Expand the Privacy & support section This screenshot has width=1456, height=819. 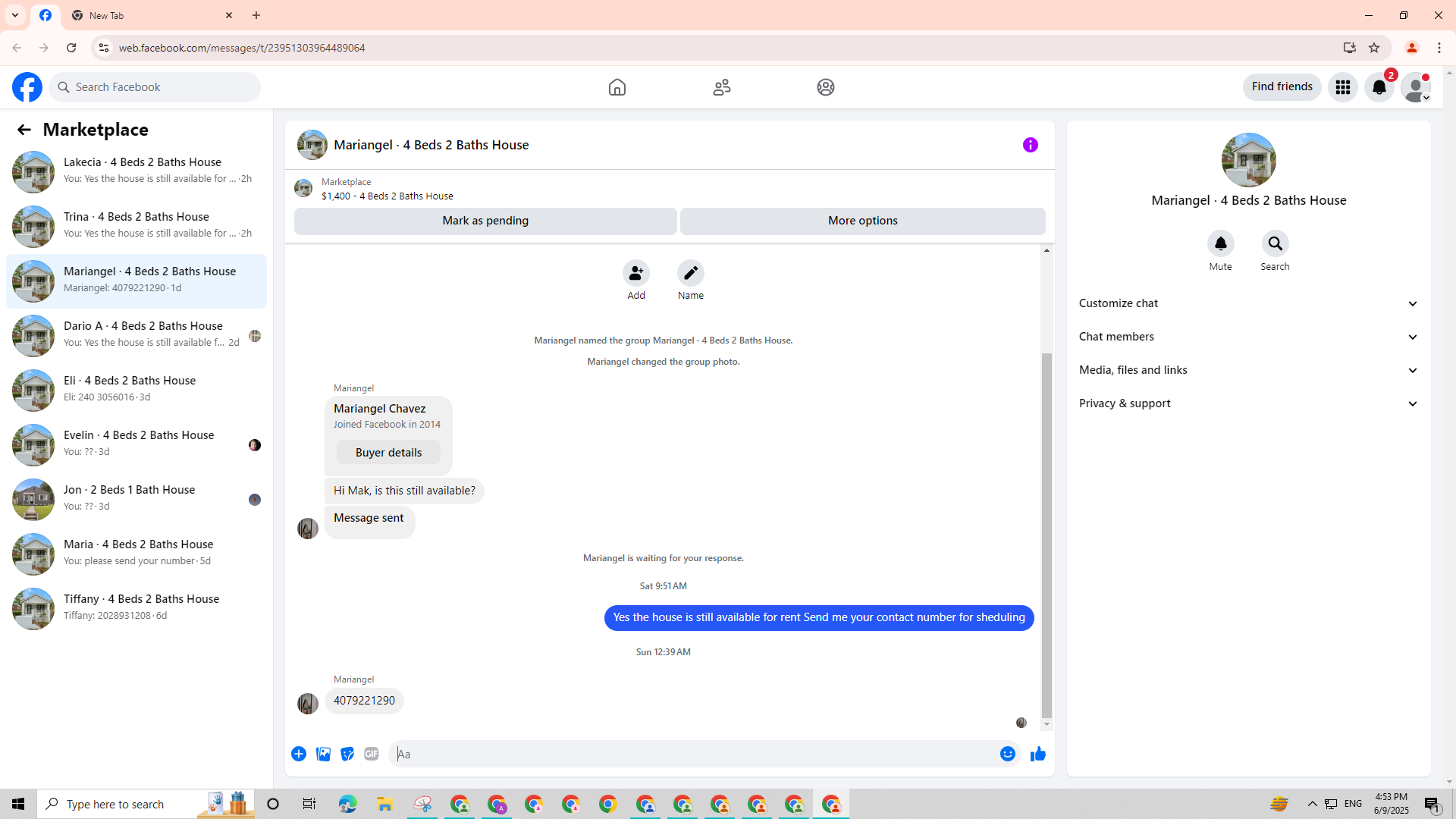tap(1248, 403)
